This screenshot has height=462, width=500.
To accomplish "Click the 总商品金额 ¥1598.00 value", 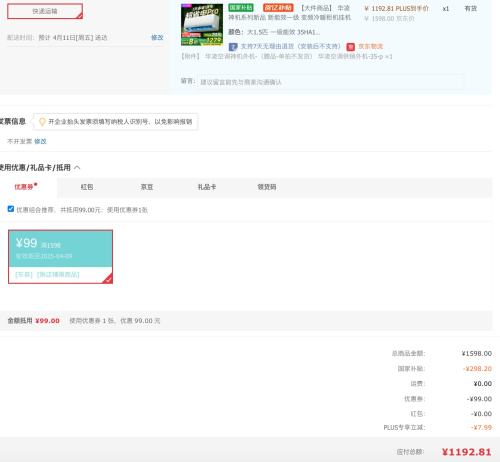I will click(x=477, y=353).
